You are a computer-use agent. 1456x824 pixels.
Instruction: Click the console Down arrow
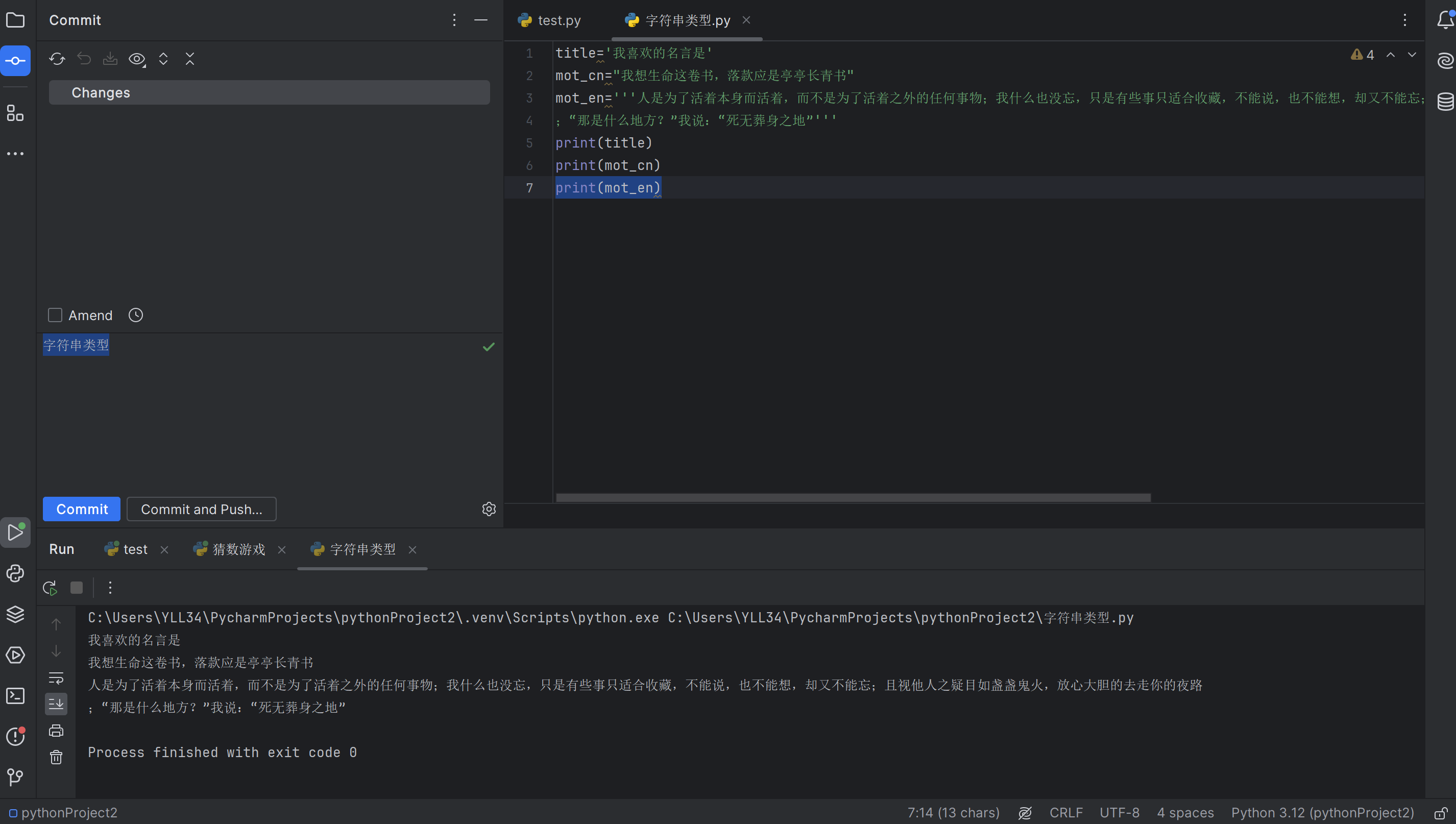56,651
